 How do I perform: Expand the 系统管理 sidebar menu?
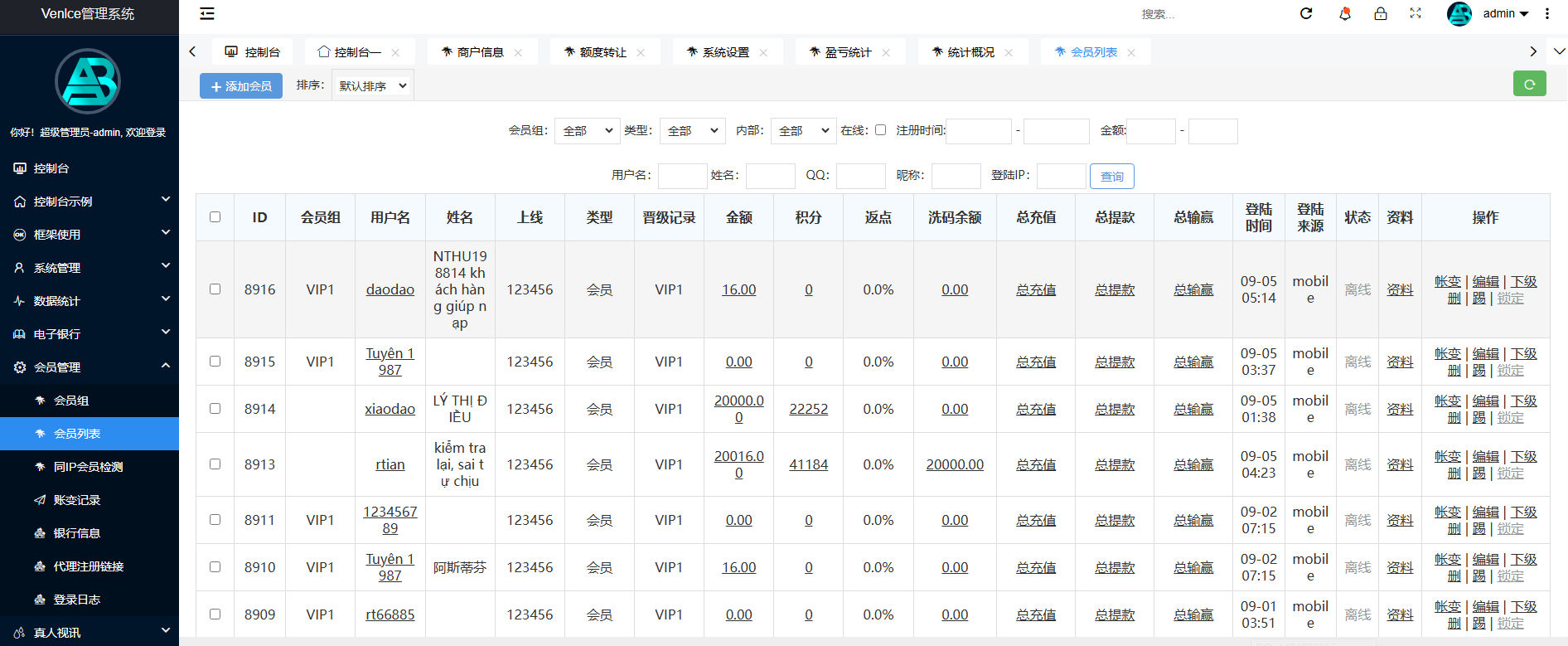coord(90,268)
